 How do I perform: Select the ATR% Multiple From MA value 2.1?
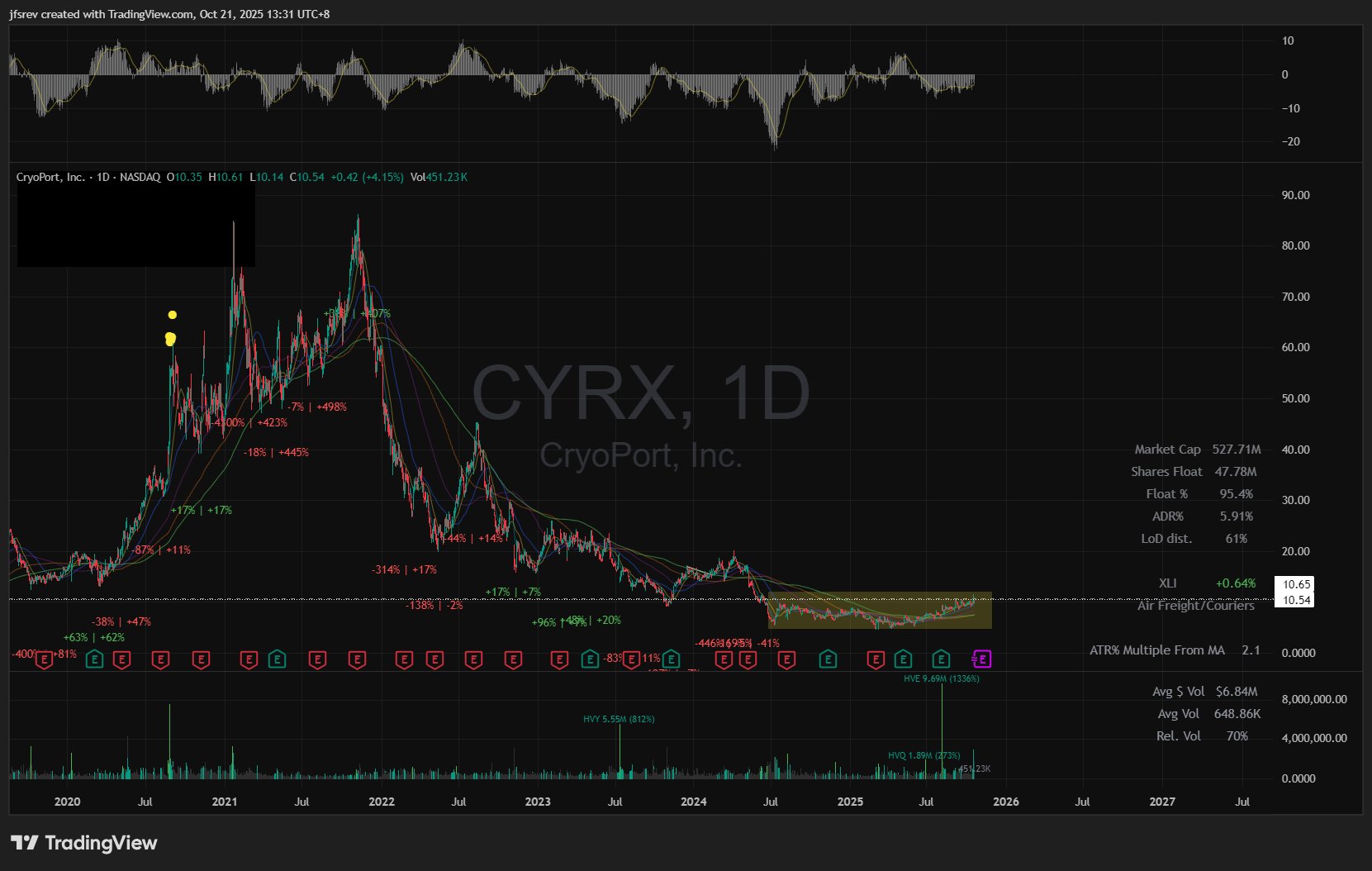(x=1251, y=650)
